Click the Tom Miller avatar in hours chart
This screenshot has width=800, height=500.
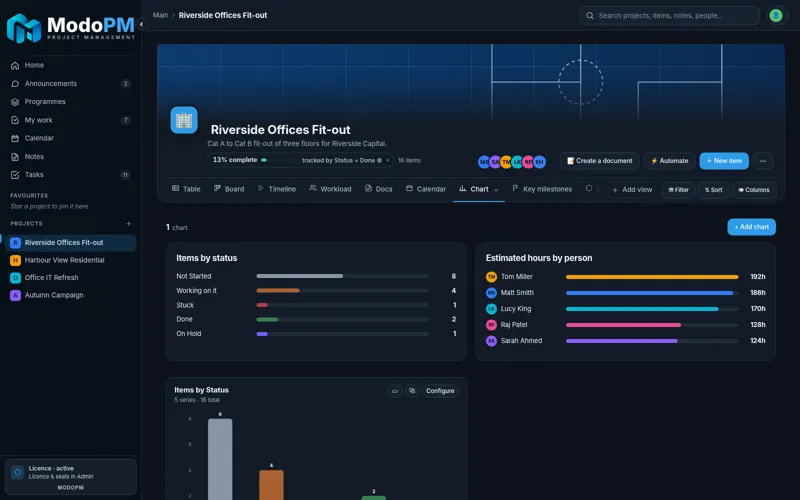pos(491,277)
